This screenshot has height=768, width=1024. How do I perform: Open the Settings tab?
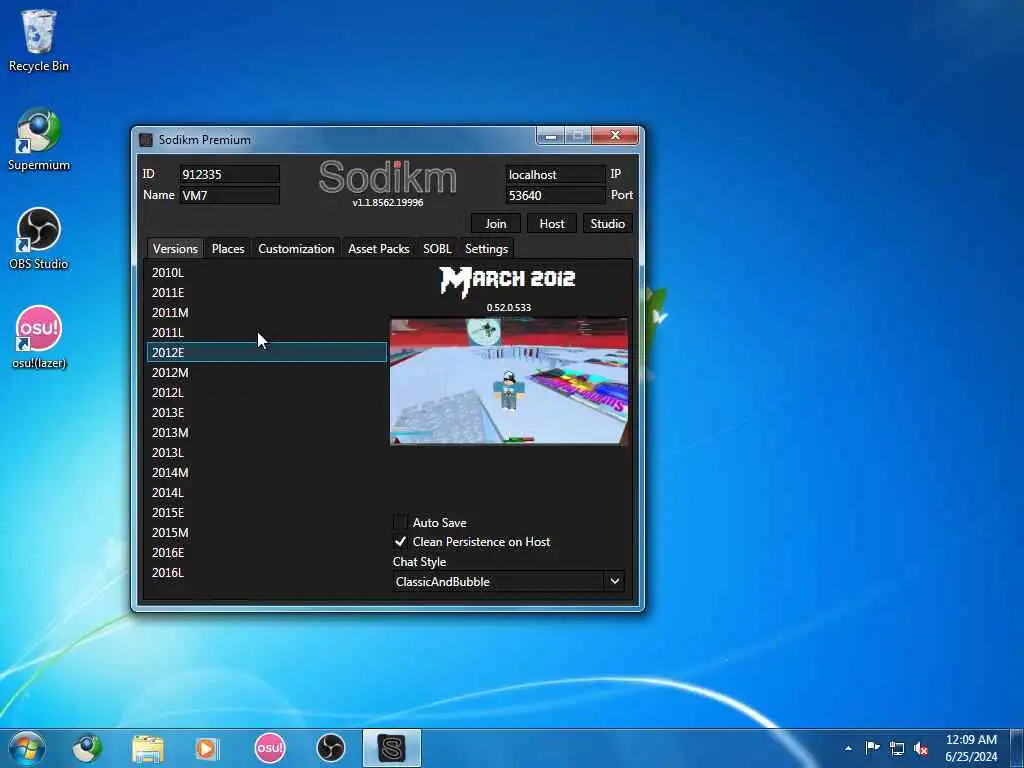[x=487, y=249]
